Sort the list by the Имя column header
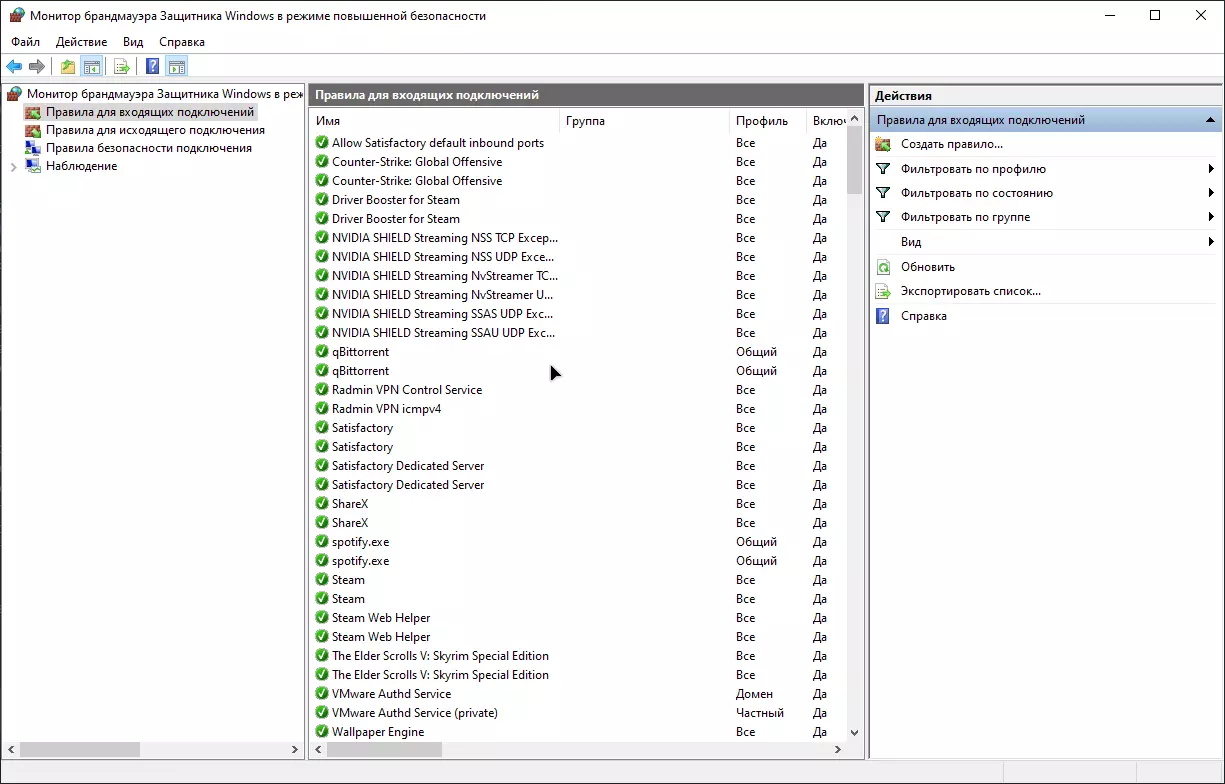1225x784 pixels. (434, 121)
